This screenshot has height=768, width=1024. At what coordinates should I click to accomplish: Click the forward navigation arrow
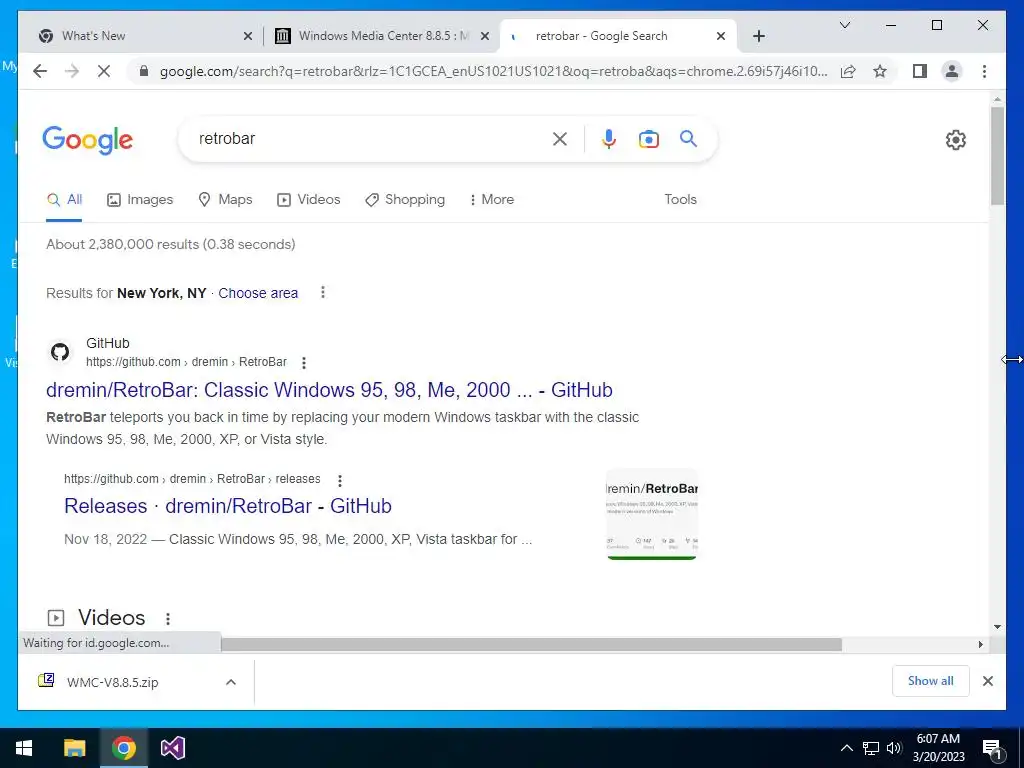[72, 71]
